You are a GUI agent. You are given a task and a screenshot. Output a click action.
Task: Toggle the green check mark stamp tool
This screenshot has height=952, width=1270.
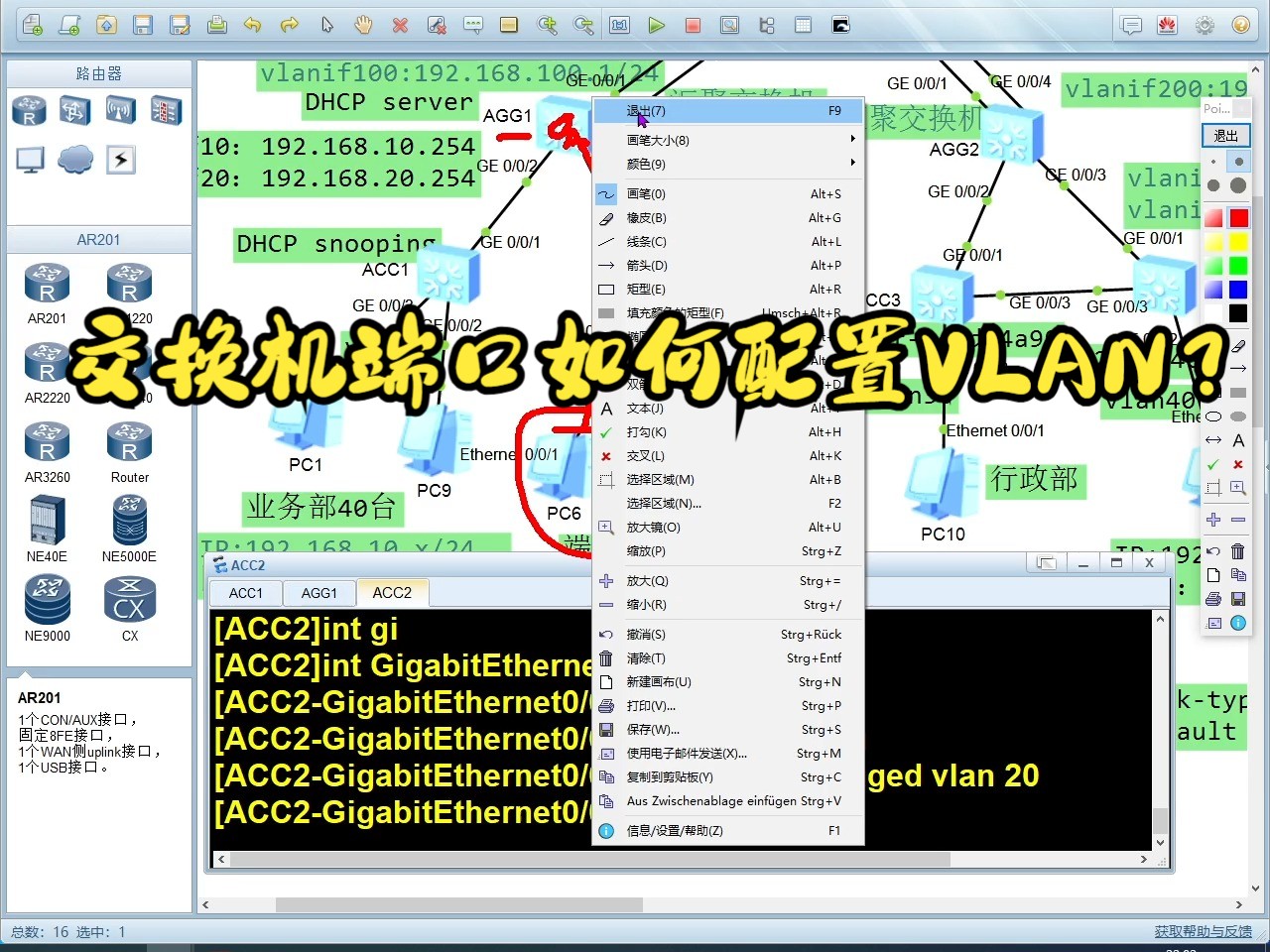1212,463
